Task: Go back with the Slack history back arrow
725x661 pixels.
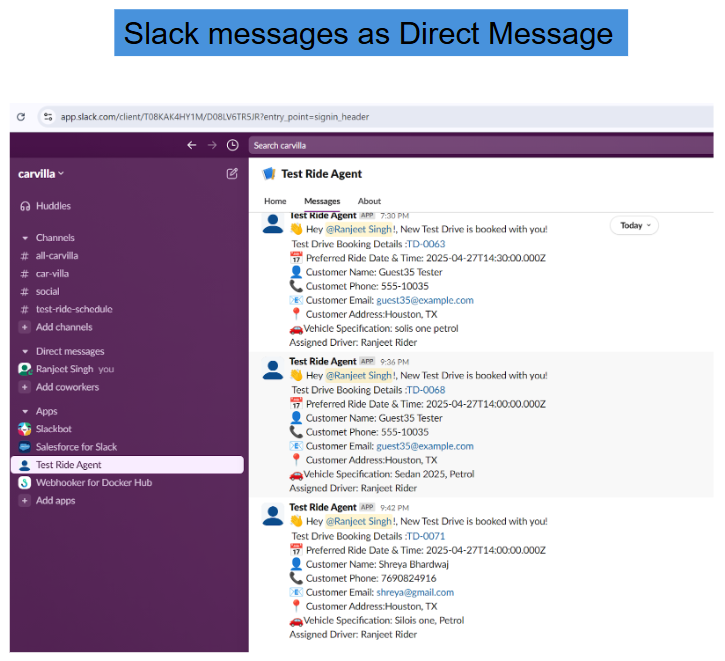Action: pos(192,145)
